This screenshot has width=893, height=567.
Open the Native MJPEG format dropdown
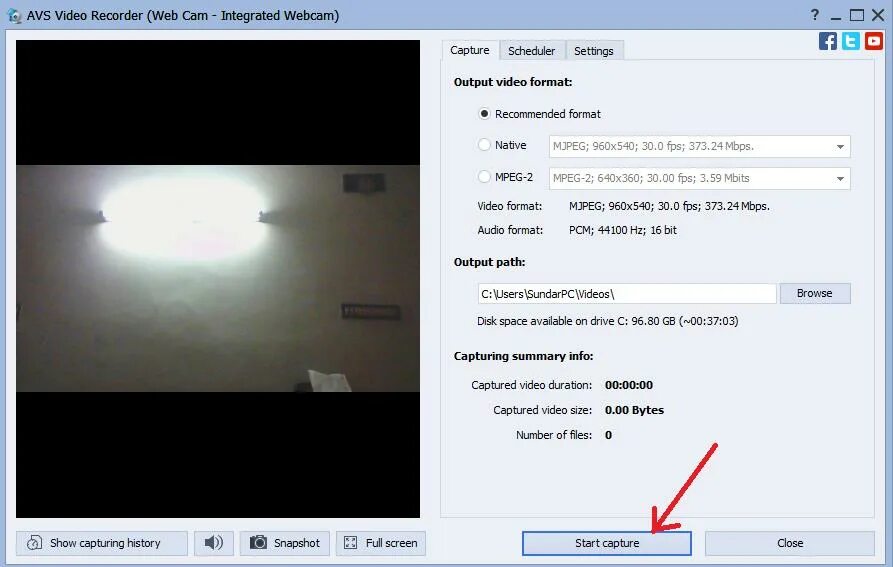(x=699, y=146)
